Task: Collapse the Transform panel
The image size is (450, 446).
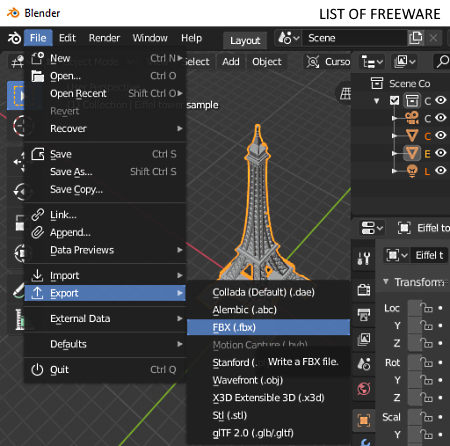Action: click(x=386, y=282)
